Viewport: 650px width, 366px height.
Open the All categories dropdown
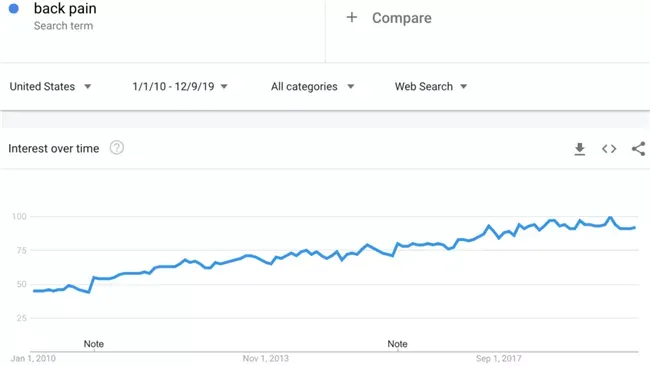coord(313,87)
